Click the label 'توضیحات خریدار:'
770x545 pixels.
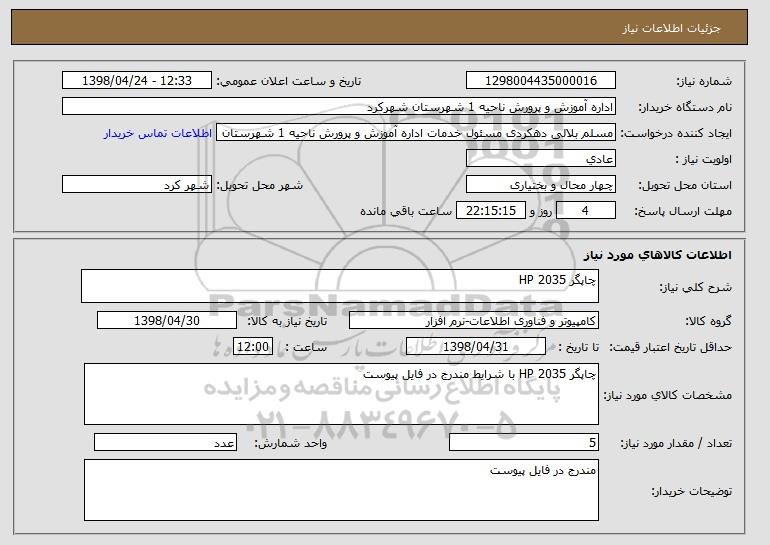691,491
